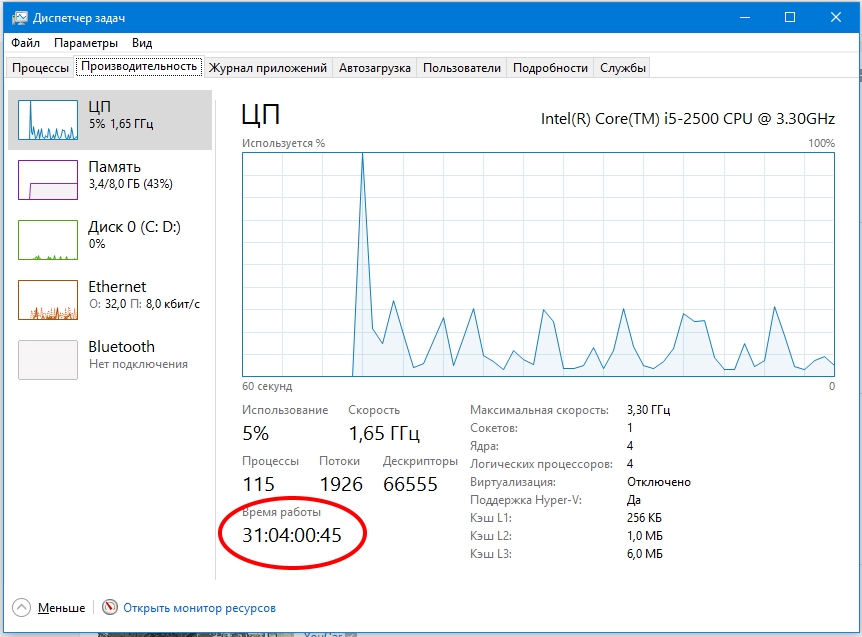Switch to the Журнал приложений tab

[x=267, y=68]
